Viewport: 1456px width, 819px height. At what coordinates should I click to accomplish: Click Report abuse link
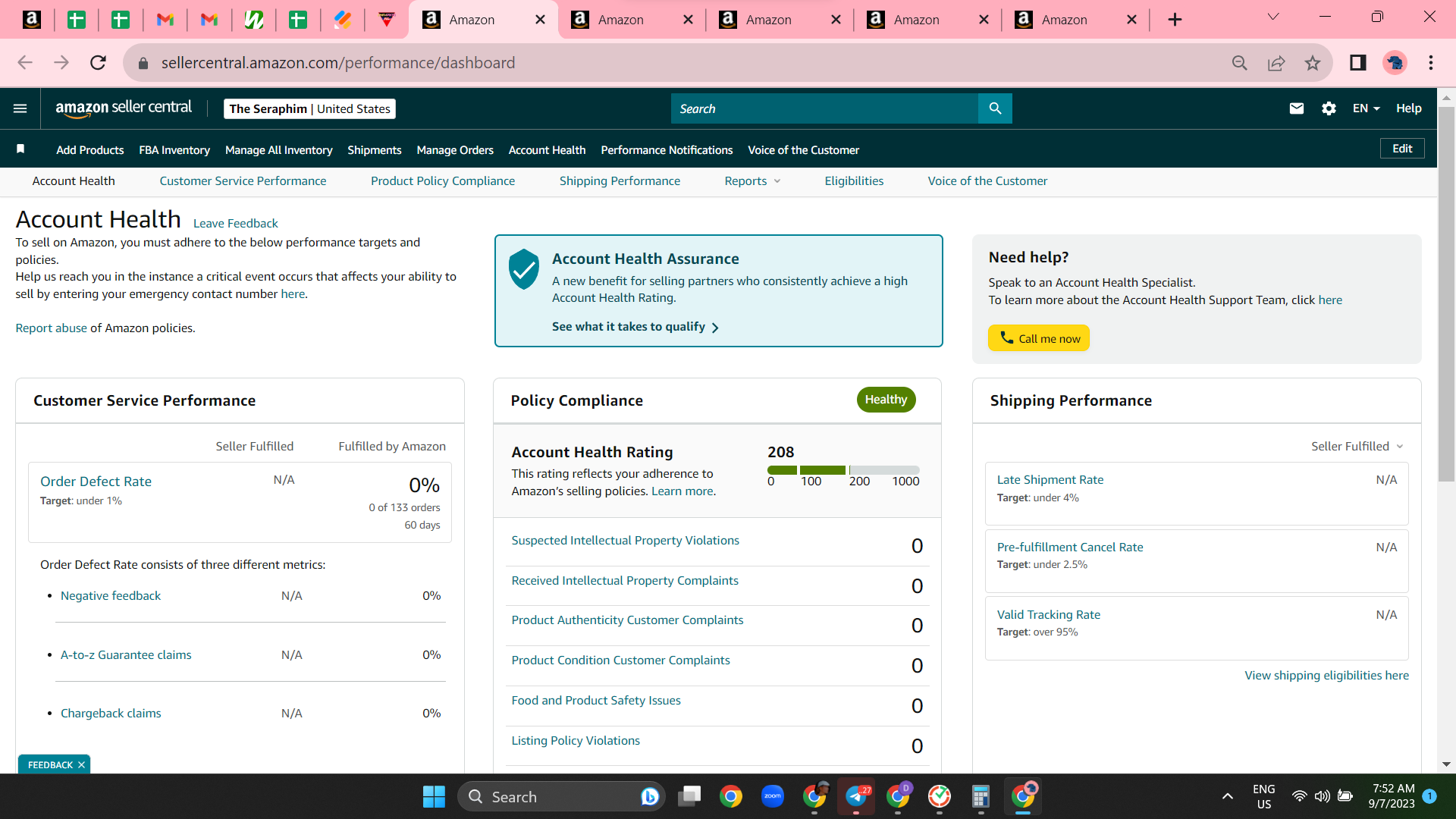pos(52,328)
